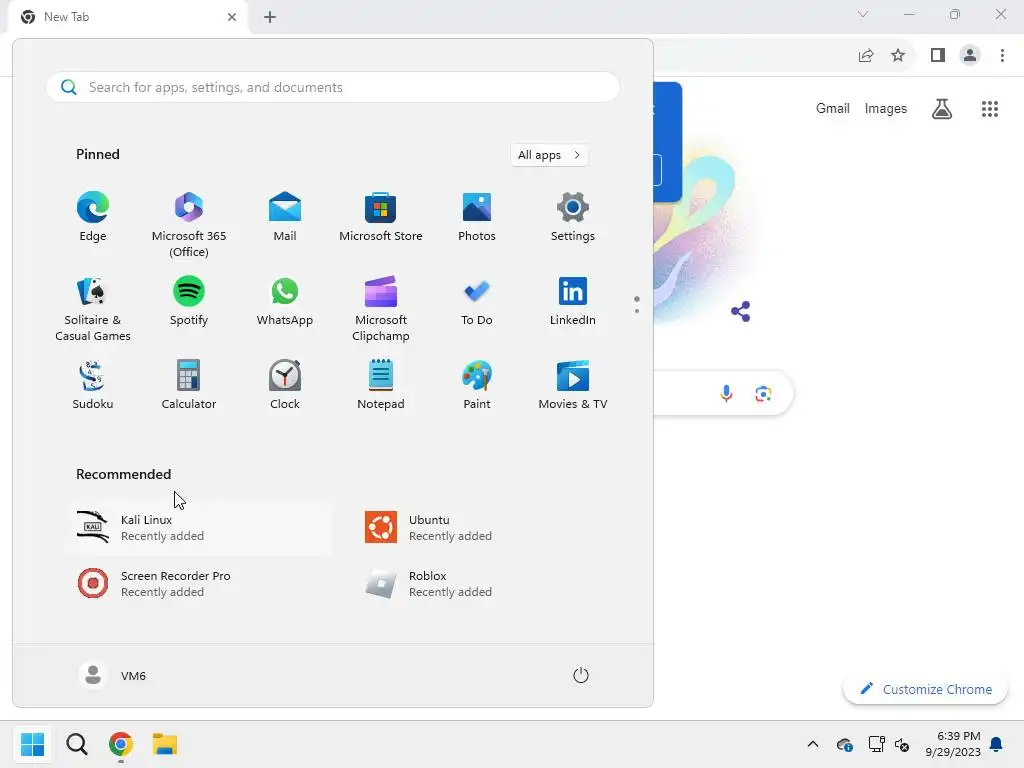The width and height of the screenshot is (1024, 768).
Task: Launch Paint
Action: coord(477,385)
